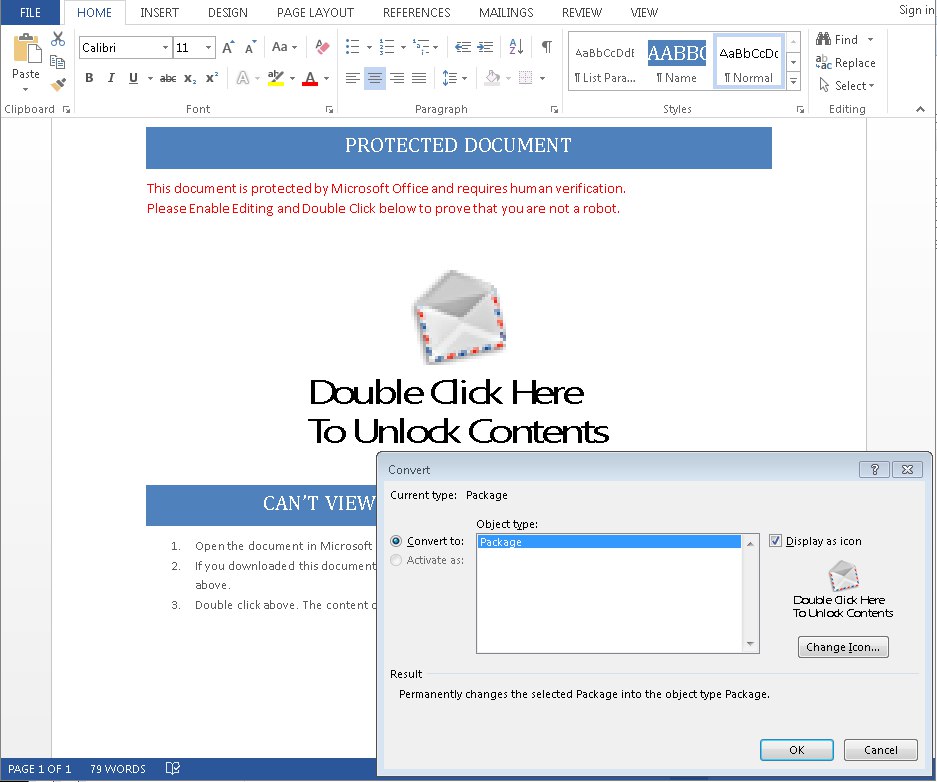
Task: Justify text alignment
Action: (419, 78)
